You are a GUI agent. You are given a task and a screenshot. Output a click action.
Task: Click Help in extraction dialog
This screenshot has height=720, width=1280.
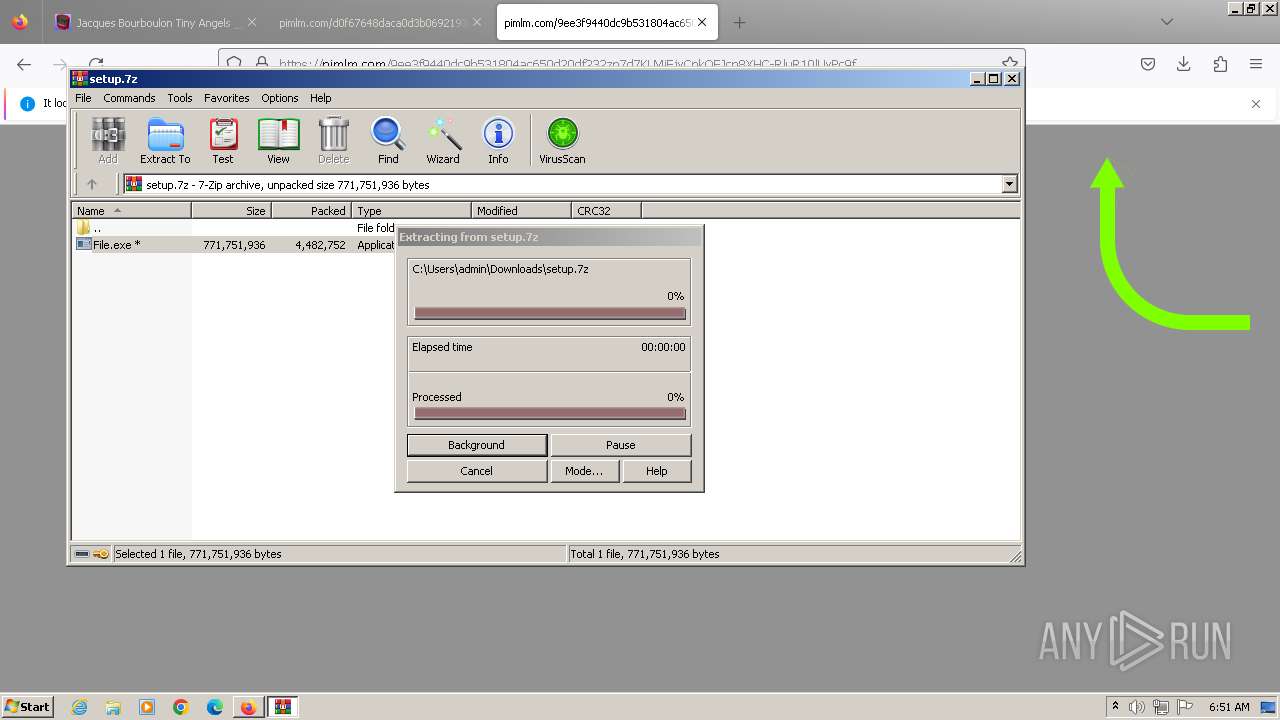coord(657,471)
